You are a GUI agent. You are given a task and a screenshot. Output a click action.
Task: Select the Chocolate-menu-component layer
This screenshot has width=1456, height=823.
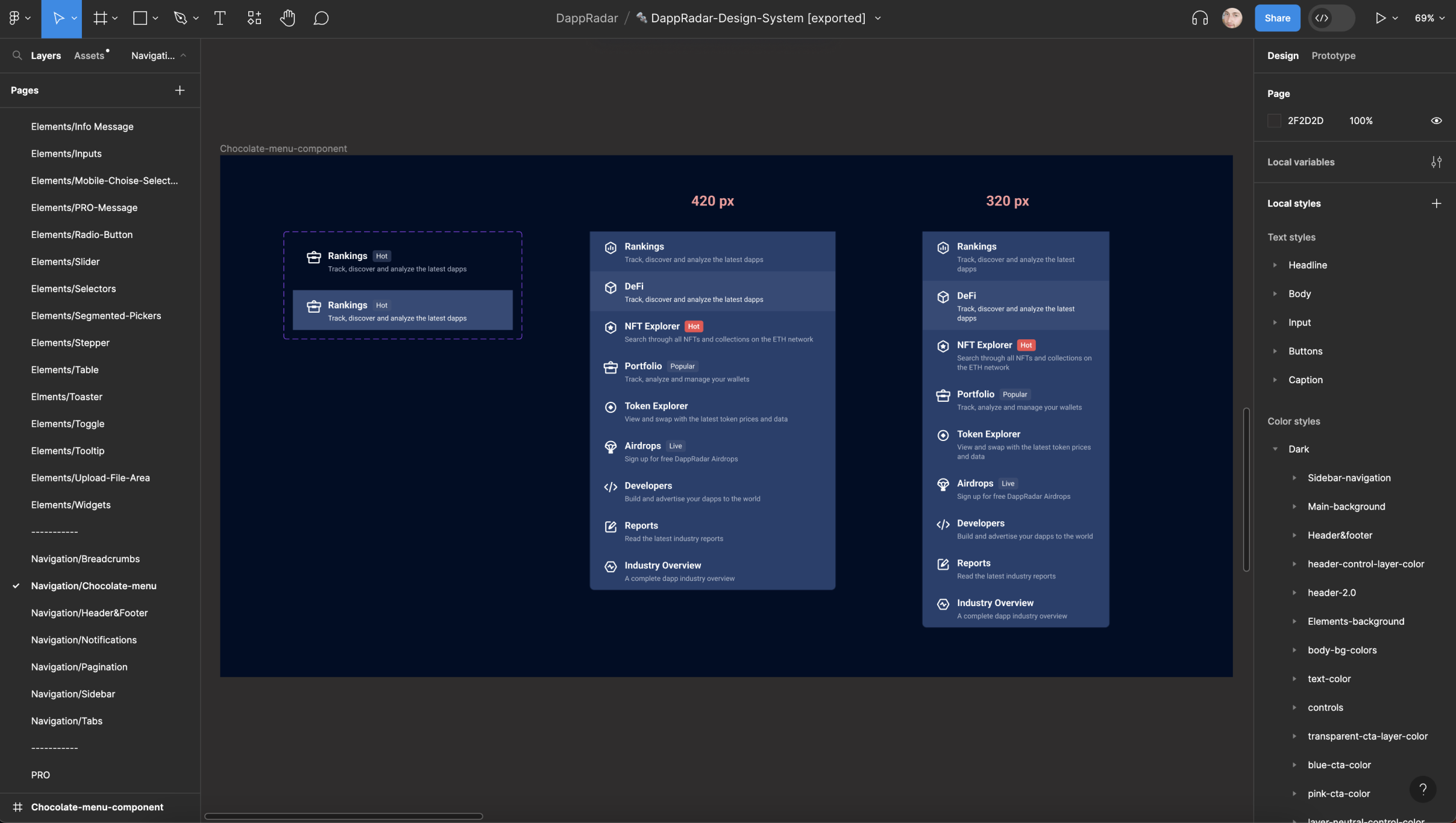(x=97, y=807)
